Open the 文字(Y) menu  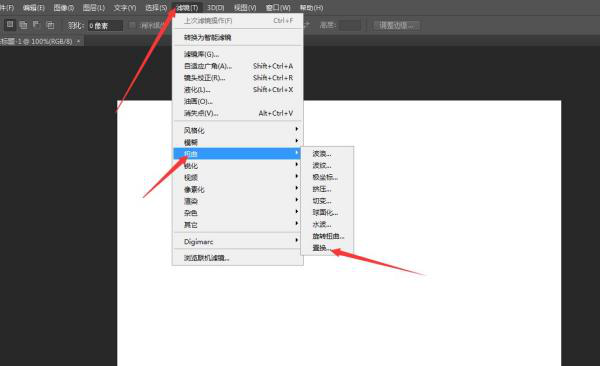click(125, 8)
